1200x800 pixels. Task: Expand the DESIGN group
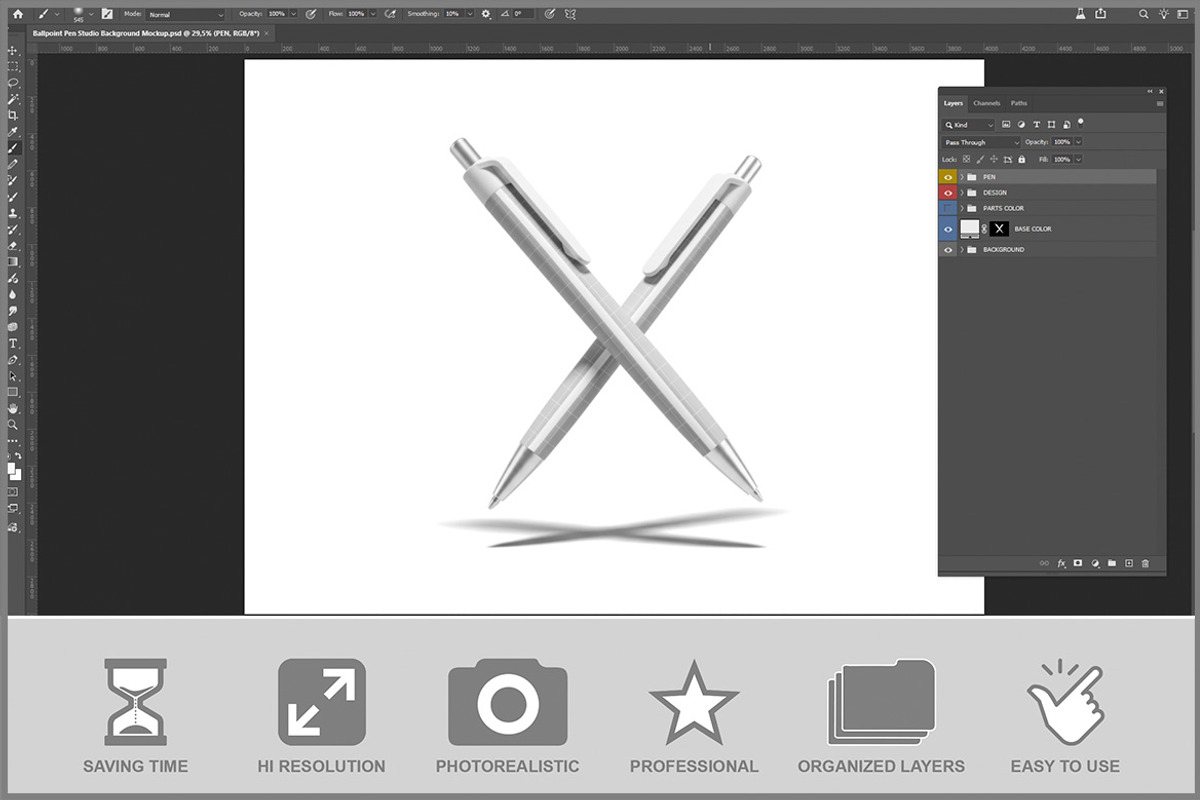[x=962, y=193]
